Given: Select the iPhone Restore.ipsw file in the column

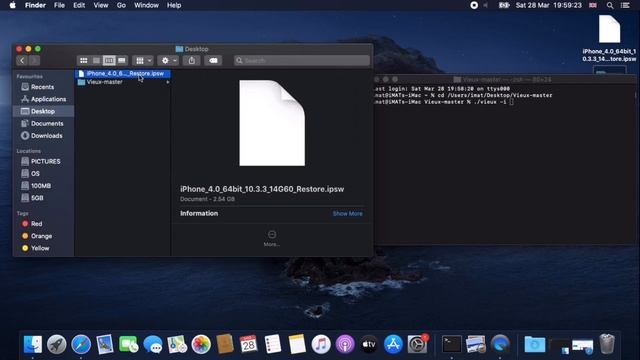Looking at the screenshot, I should point(122,73).
